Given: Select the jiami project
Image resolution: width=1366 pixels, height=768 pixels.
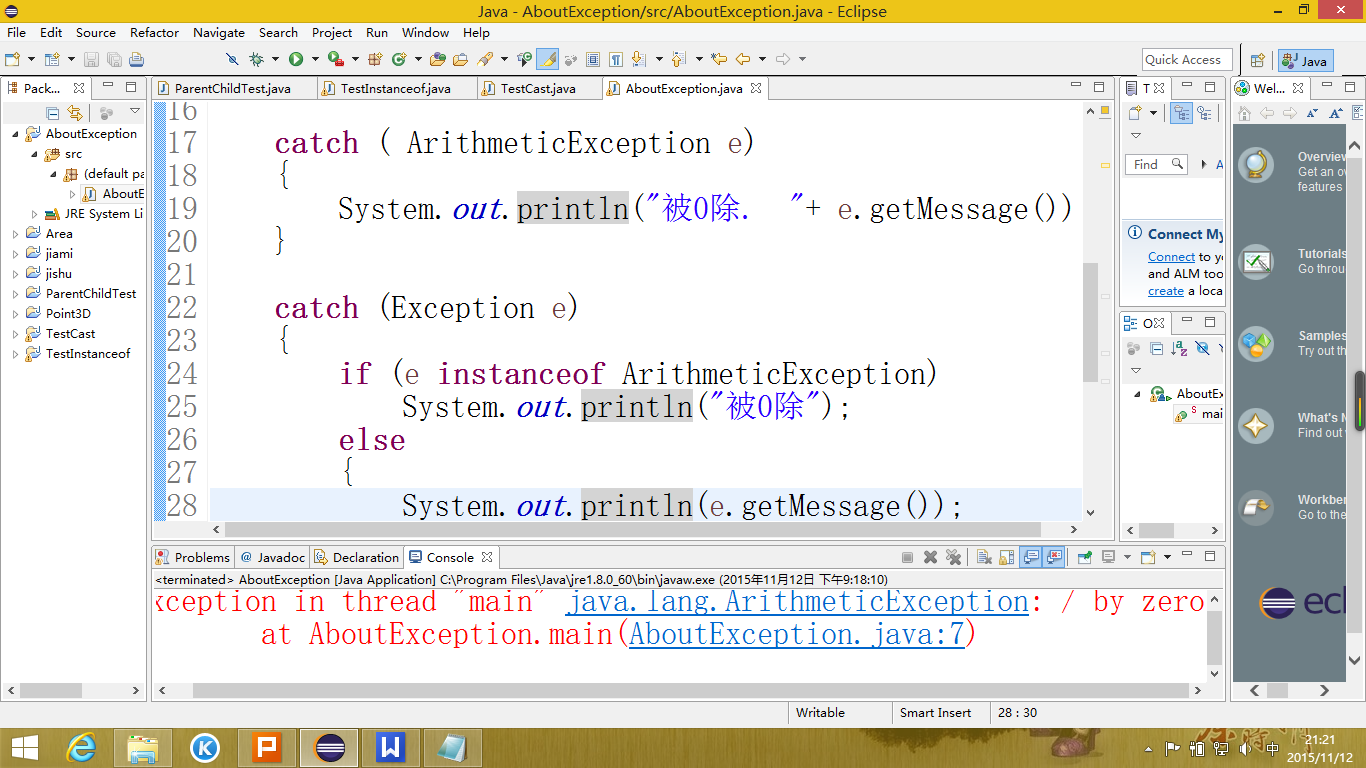Looking at the screenshot, I should [59, 254].
